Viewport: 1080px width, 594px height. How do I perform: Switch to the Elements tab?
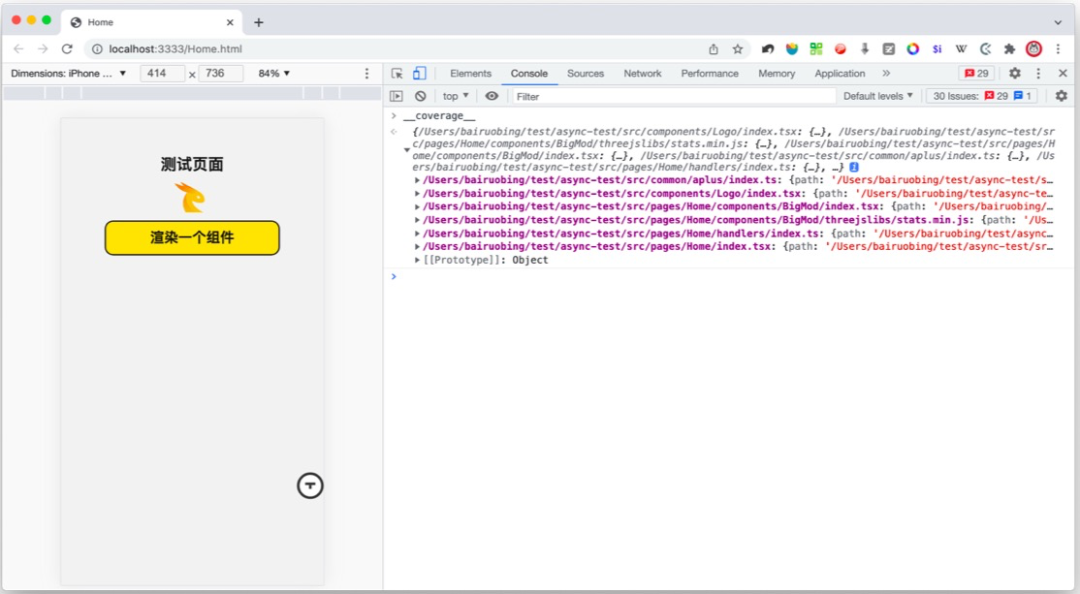point(470,73)
